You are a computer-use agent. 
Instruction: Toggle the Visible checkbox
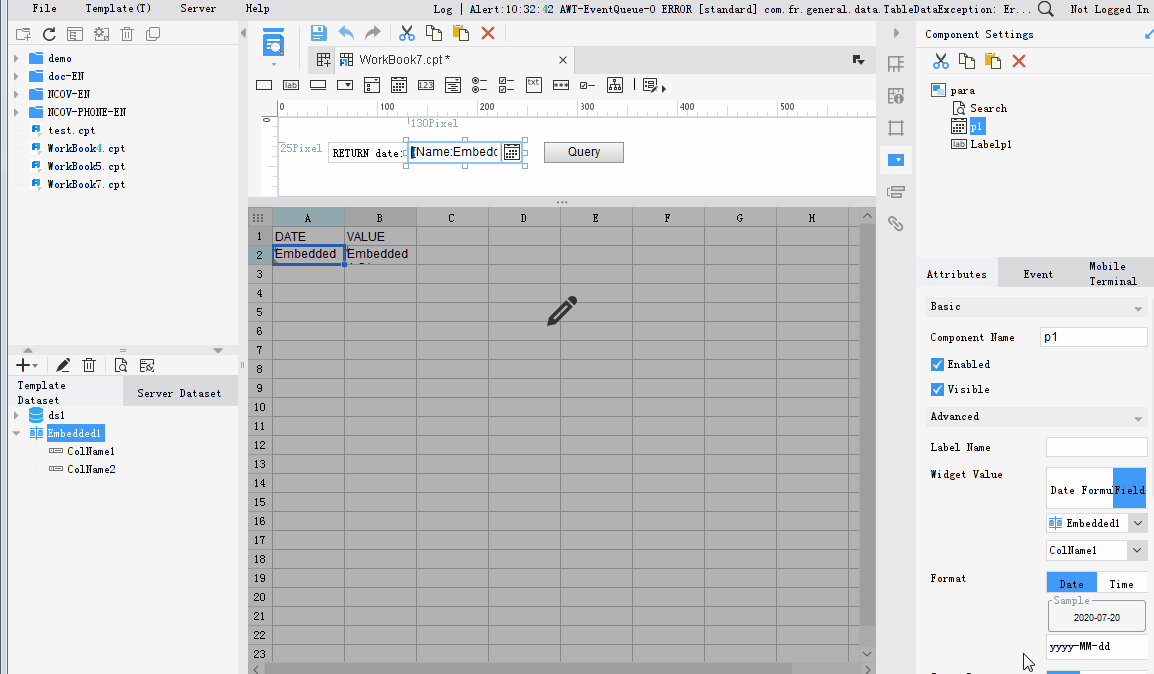tap(937, 389)
